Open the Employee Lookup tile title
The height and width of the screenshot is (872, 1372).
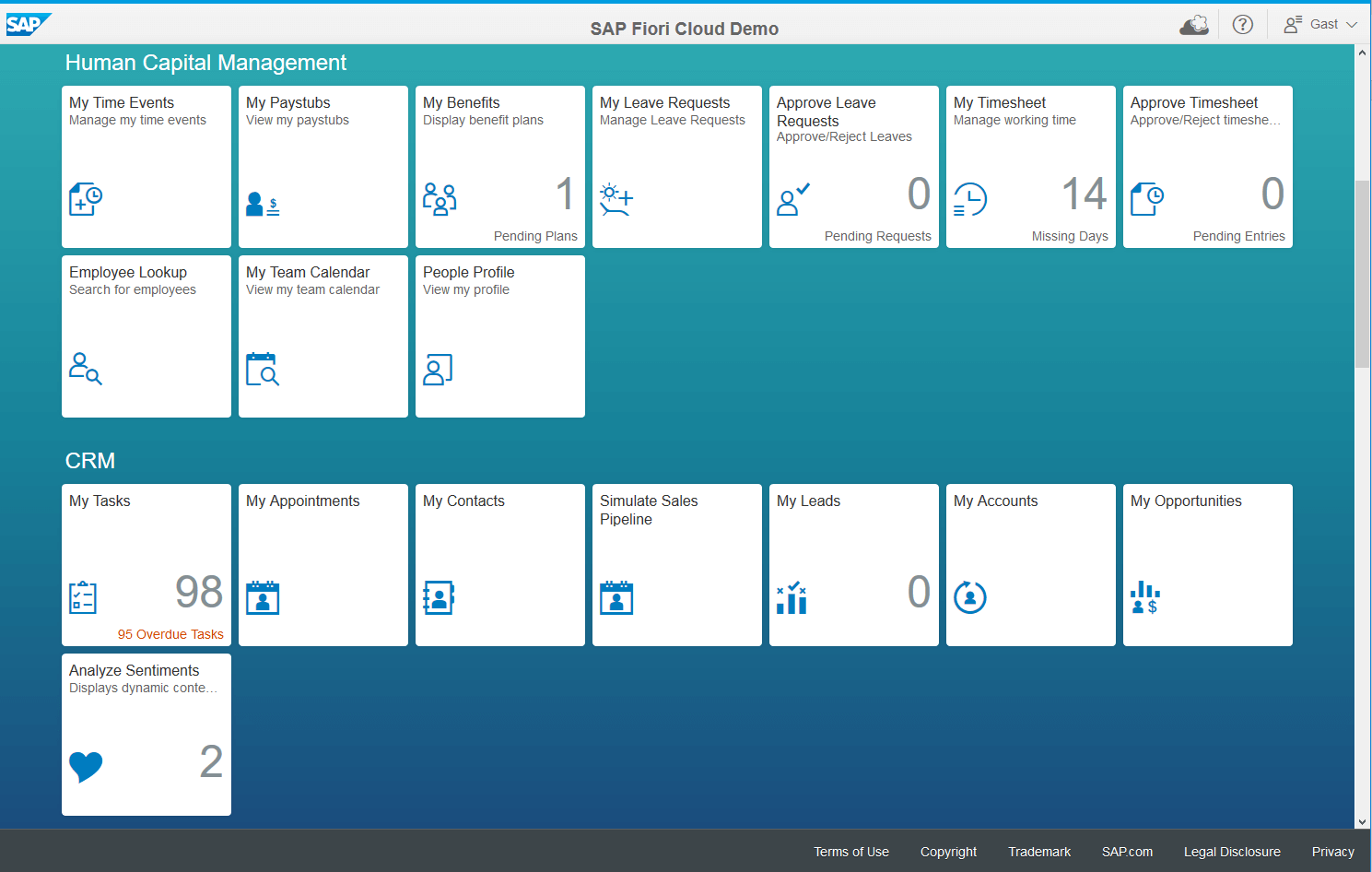128,272
